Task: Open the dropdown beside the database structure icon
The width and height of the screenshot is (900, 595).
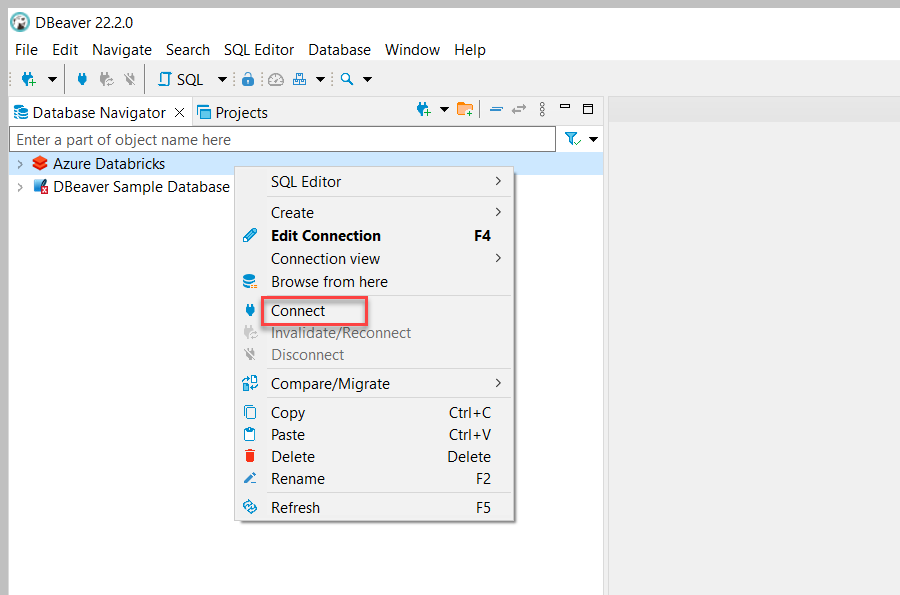Action: coord(321,79)
